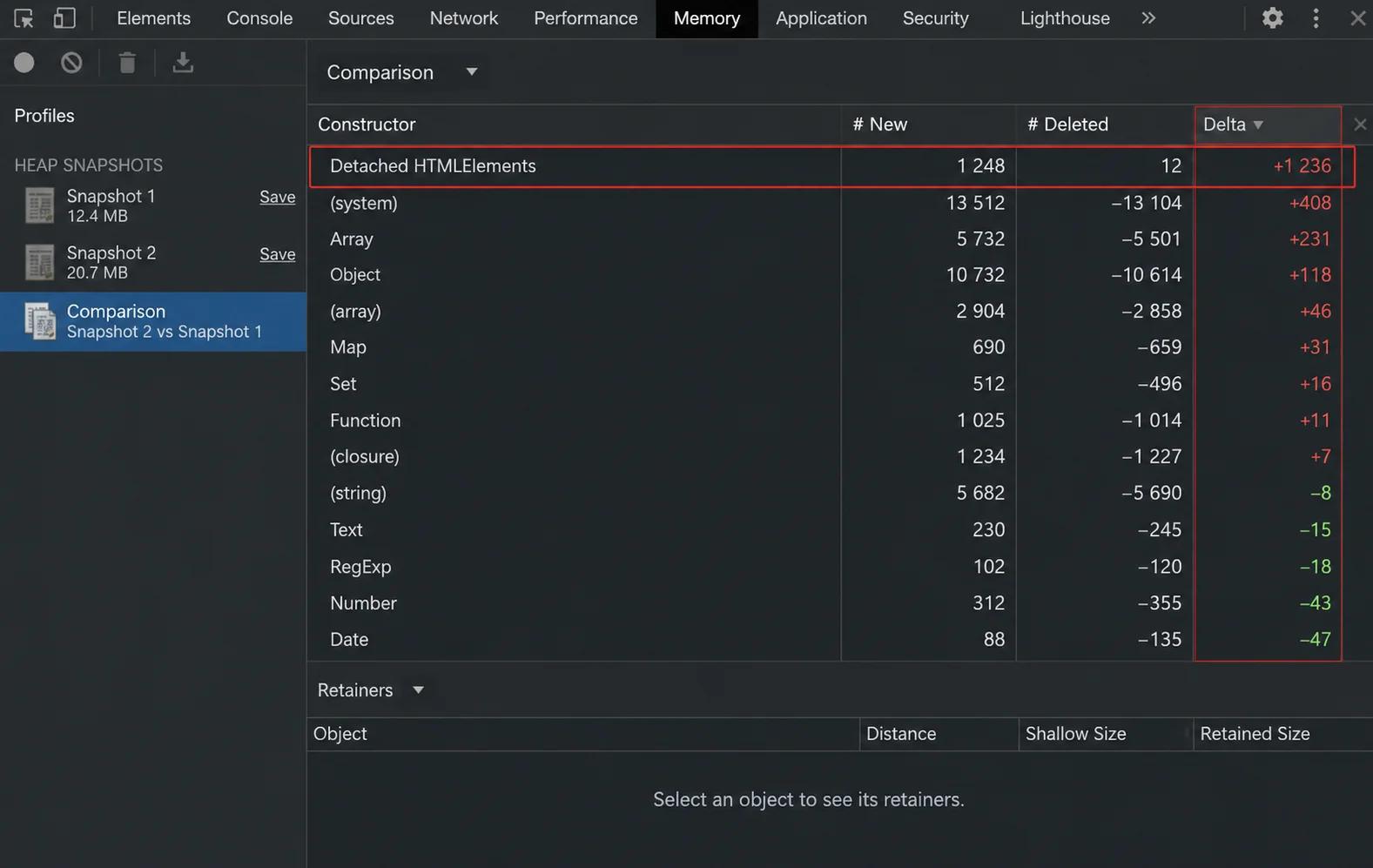The height and width of the screenshot is (868, 1373).
Task: Click the −47 delta value
Action: [1315, 640]
